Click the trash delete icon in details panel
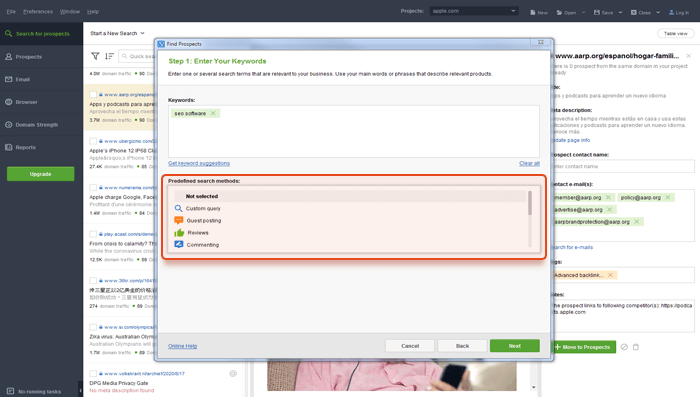Screen dimensions: 700x397 pyautogui.click(x=636, y=347)
